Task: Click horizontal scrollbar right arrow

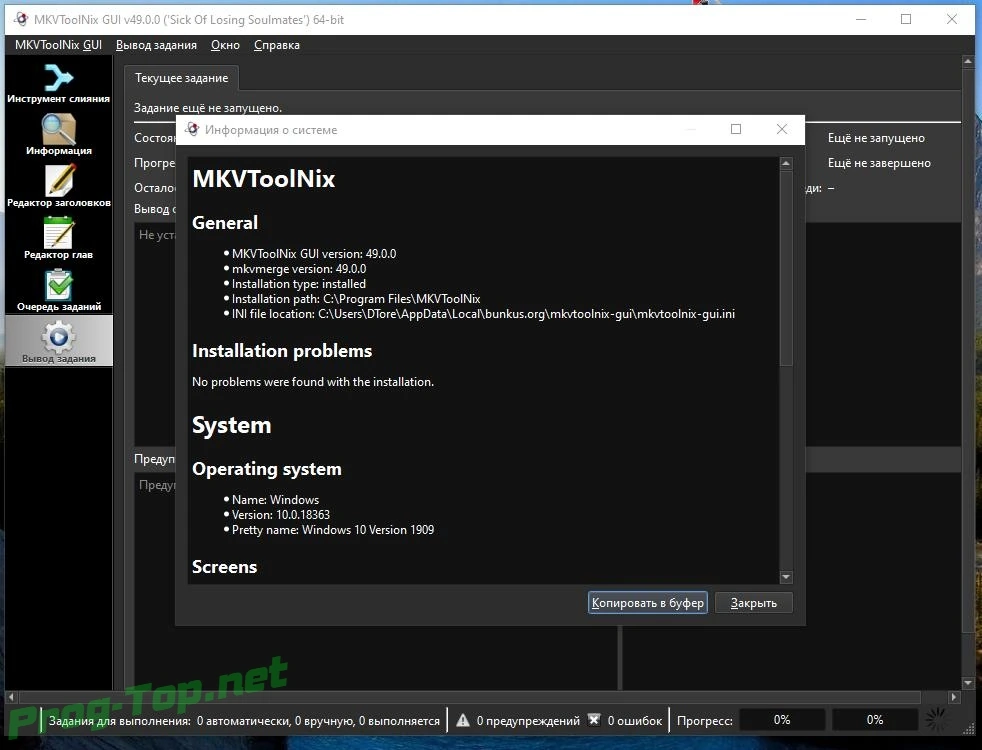Action: (x=954, y=696)
